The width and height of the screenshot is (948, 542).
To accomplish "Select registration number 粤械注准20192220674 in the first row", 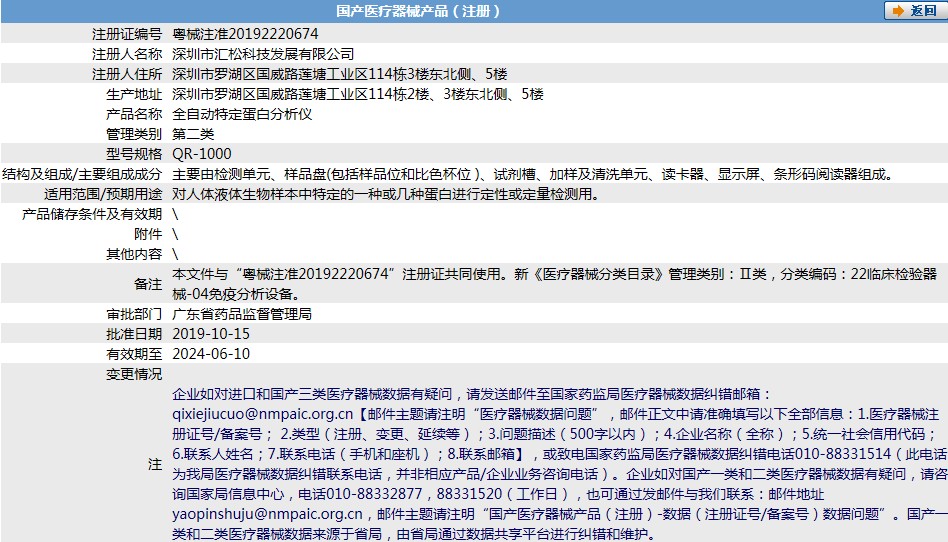I will 239,33.
